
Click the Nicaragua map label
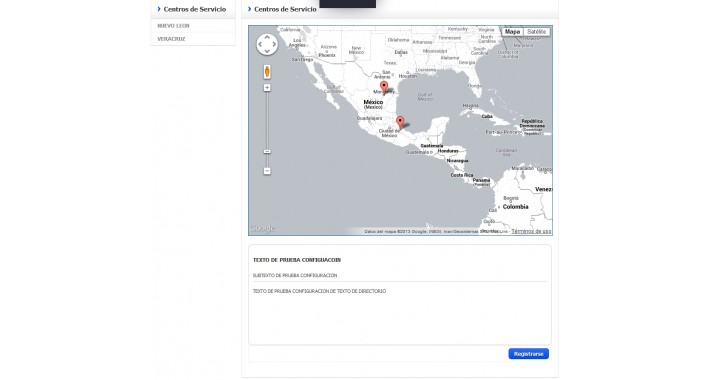point(457,161)
